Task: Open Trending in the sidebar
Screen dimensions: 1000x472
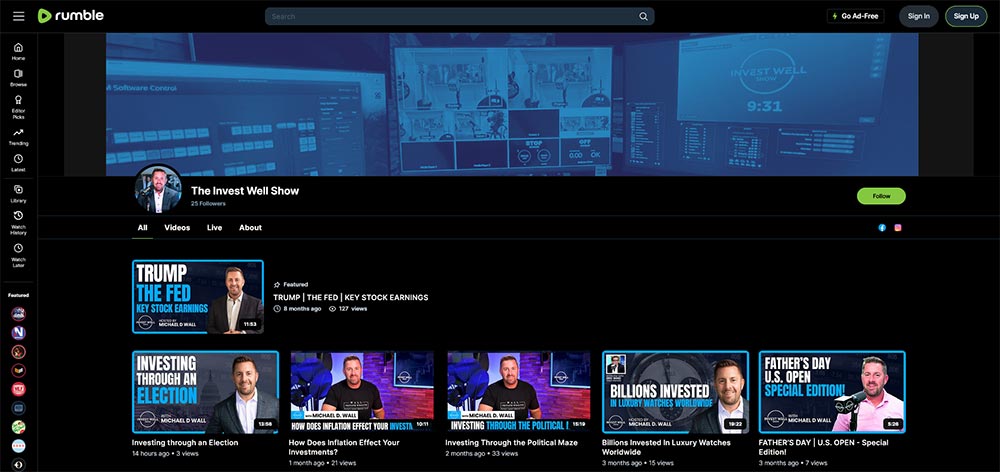Action: 18,137
